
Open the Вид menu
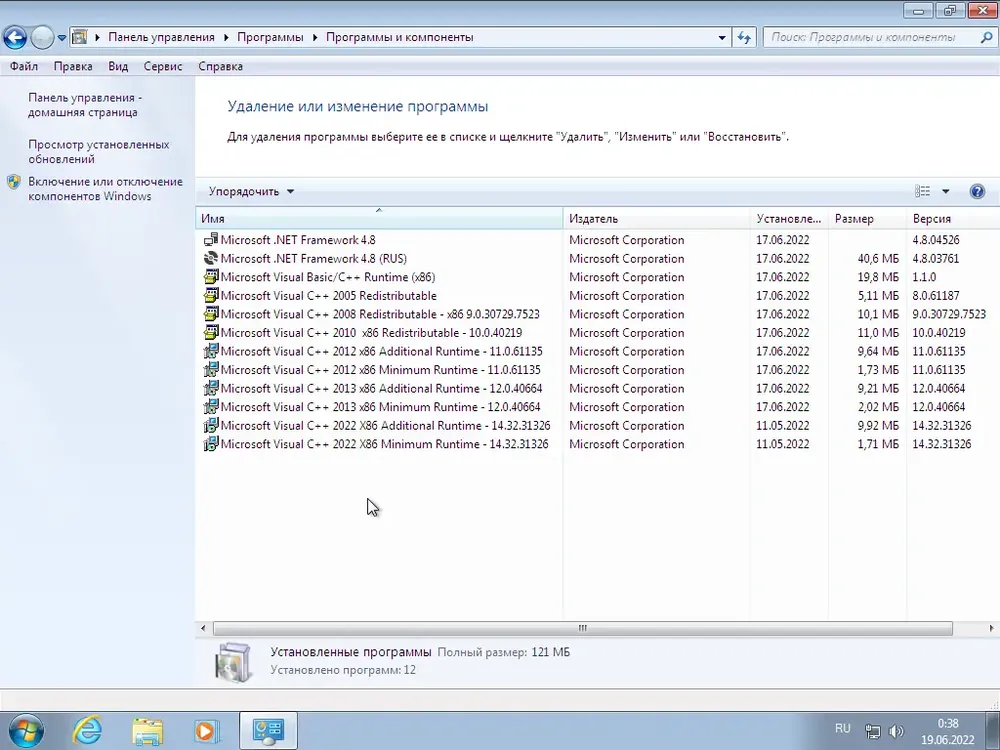pos(118,66)
